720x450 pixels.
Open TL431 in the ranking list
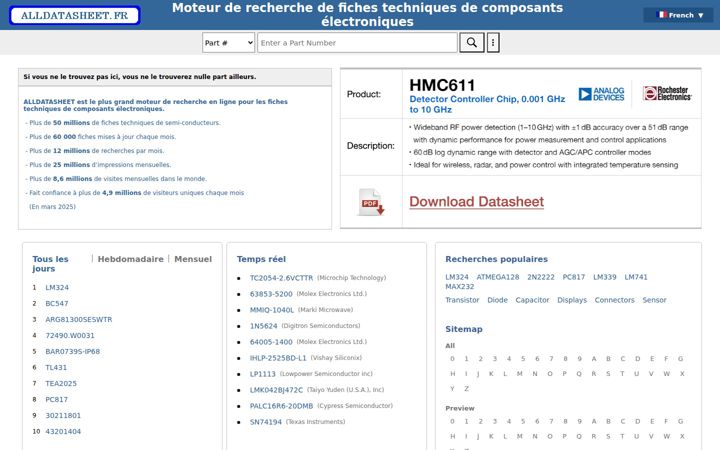point(56,368)
